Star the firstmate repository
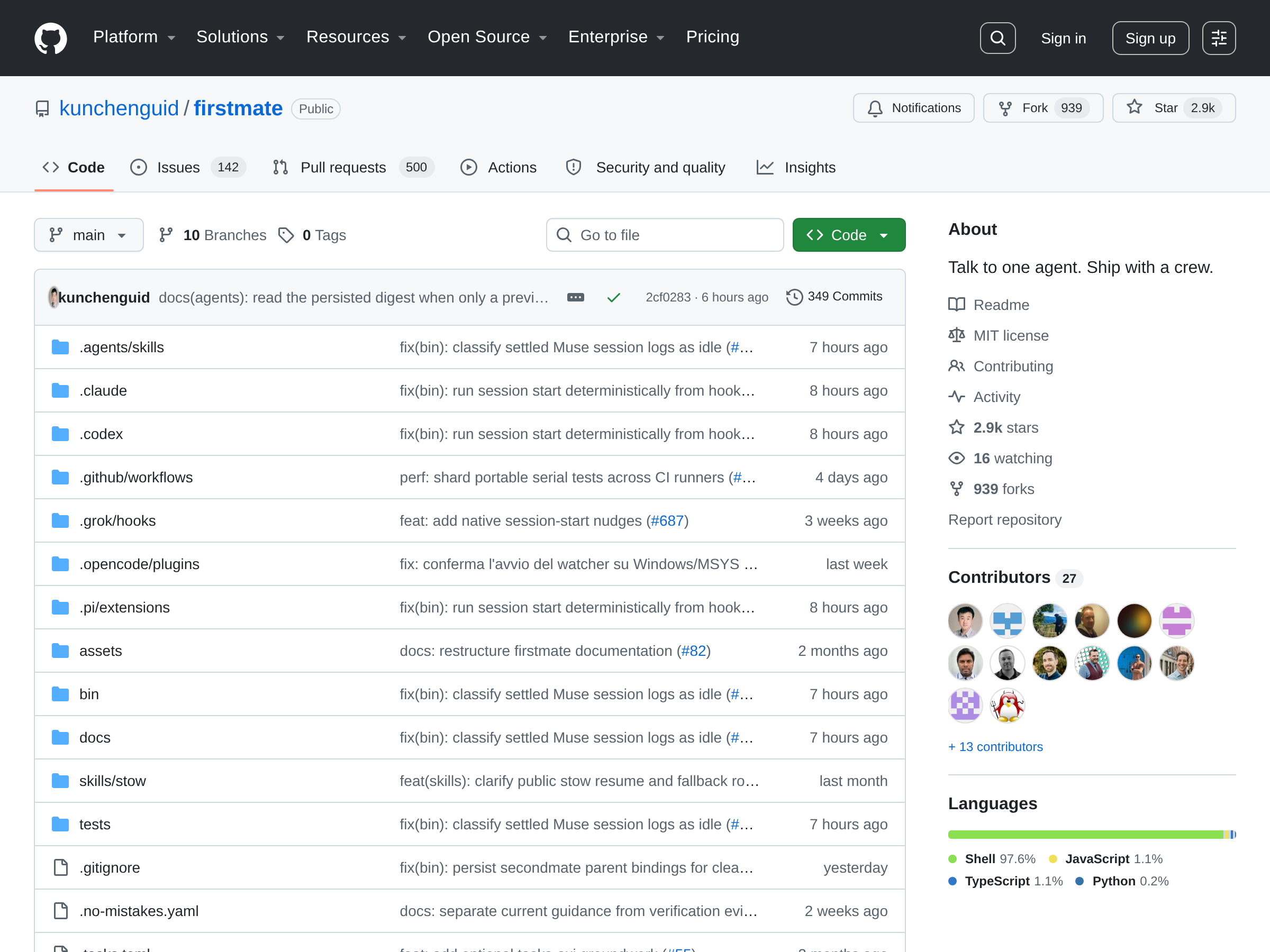1270x952 pixels. click(x=1174, y=108)
